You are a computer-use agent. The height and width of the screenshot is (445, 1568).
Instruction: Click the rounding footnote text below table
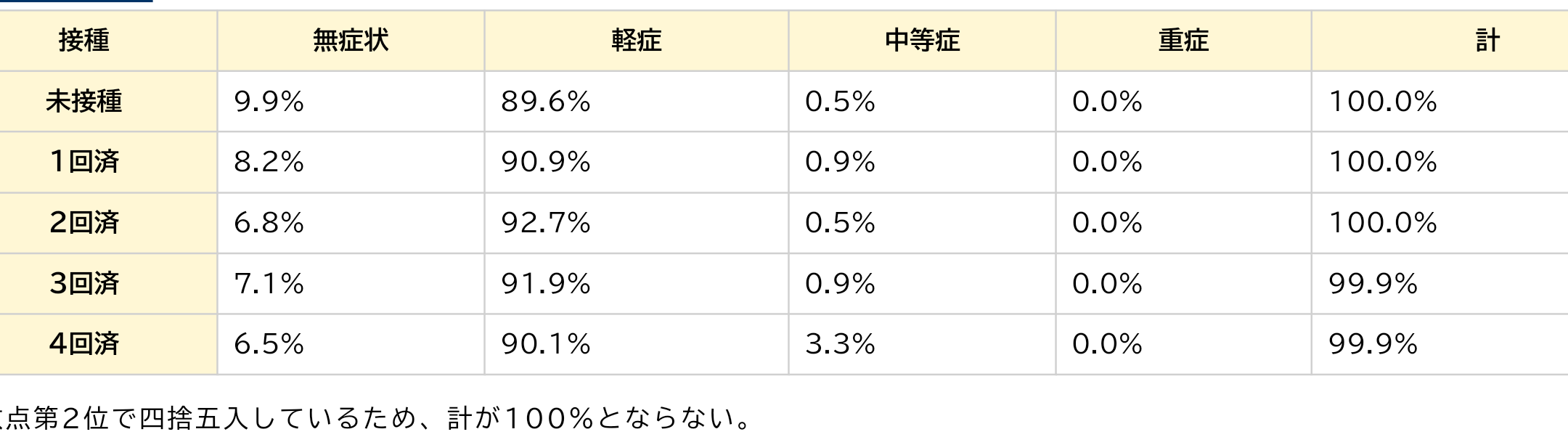(375, 418)
